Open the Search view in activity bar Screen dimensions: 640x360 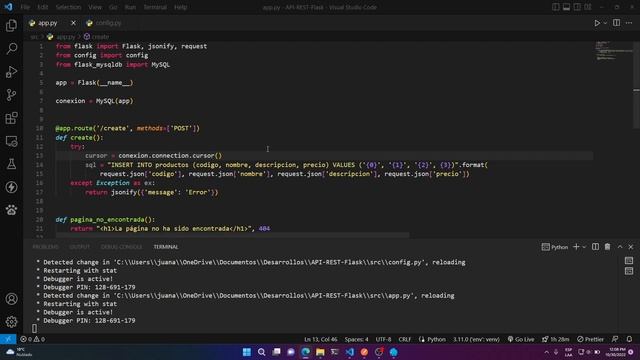pos(11,49)
